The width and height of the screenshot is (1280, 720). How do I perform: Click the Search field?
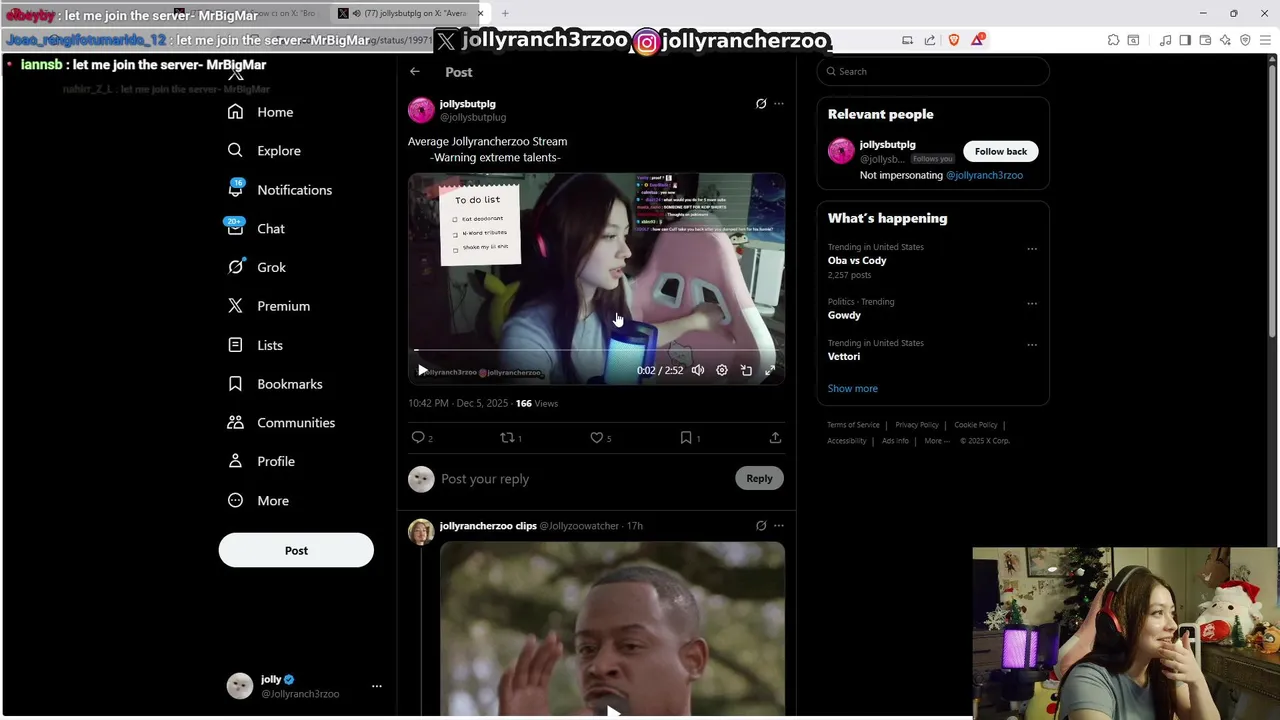click(933, 71)
